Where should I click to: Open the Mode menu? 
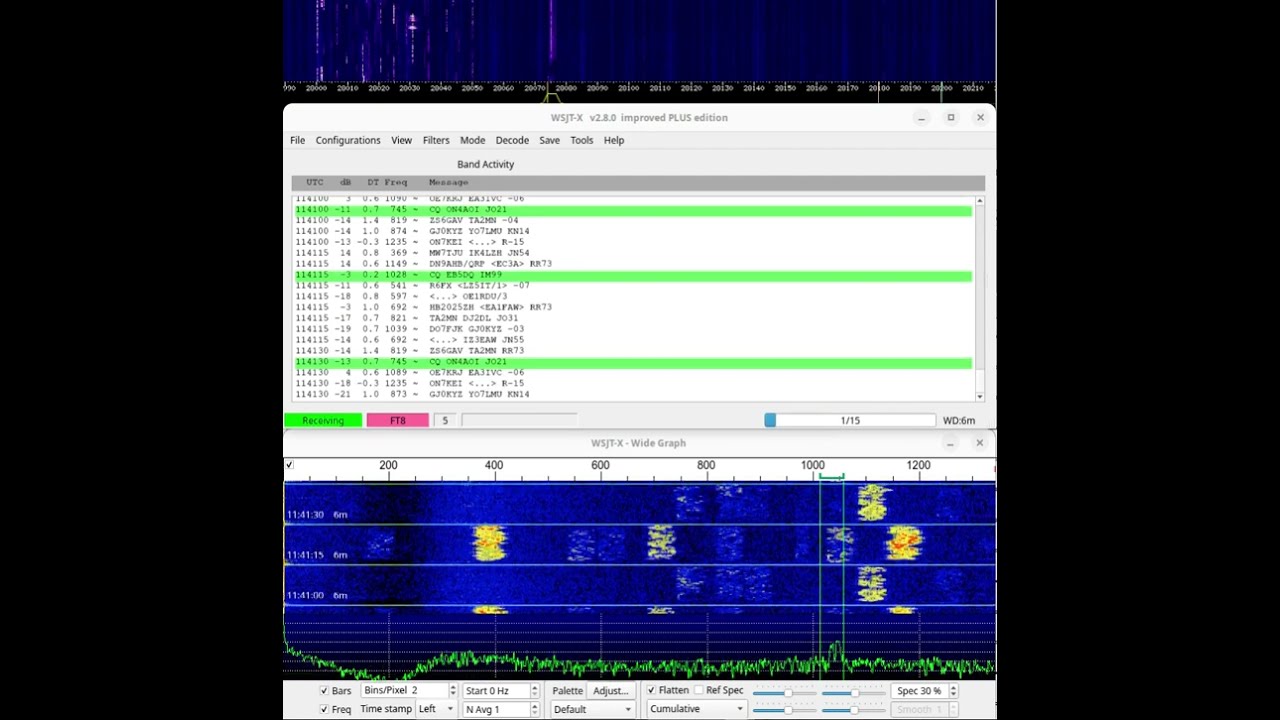tap(472, 140)
